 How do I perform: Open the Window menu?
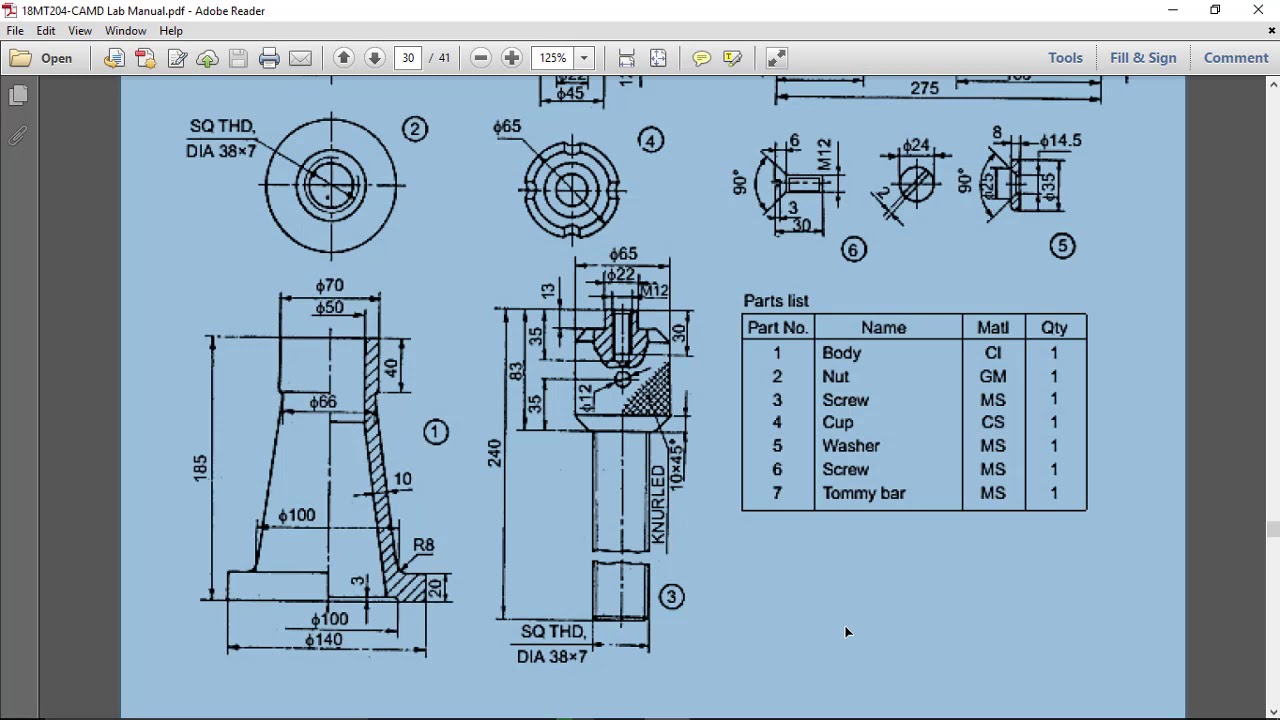(x=126, y=31)
